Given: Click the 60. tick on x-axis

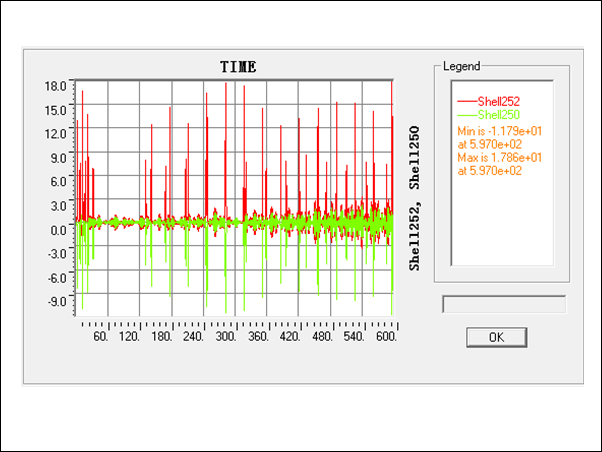Looking at the screenshot, I should [x=100, y=338].
